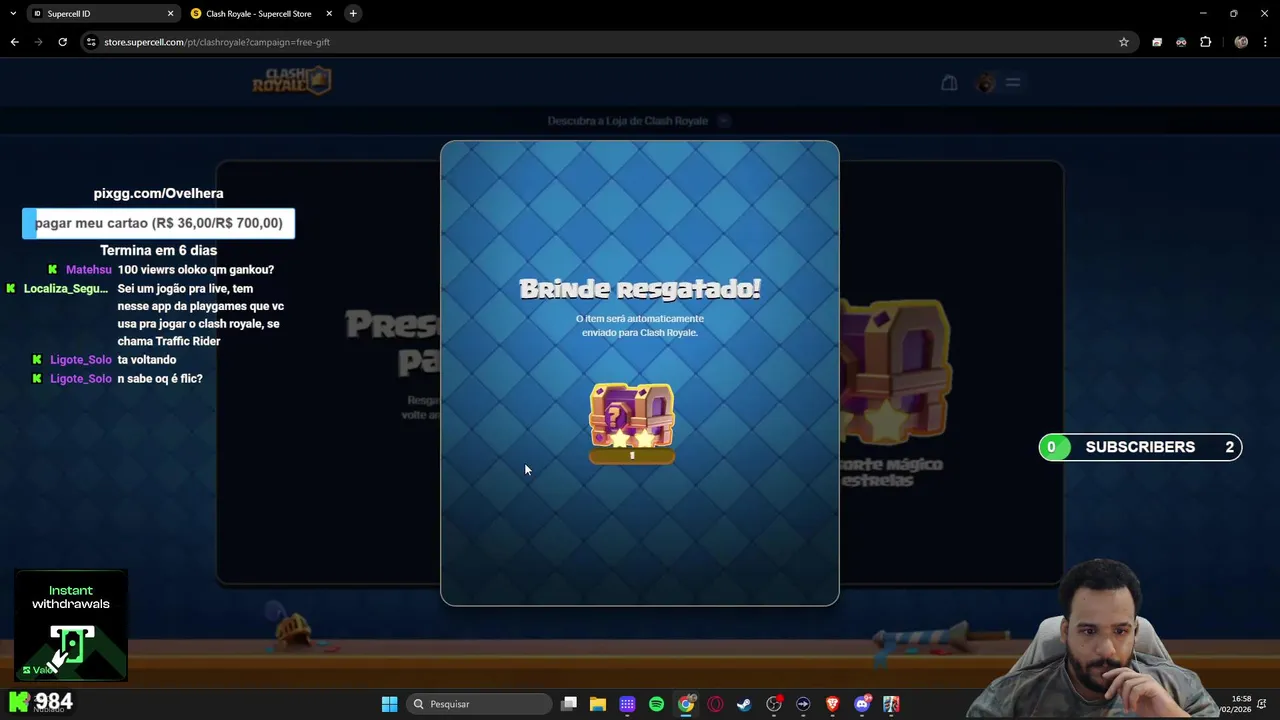Screen dimensions: 1280x720
Task: Open File Explorer from the taskbar
Action: tap(598, 704)
